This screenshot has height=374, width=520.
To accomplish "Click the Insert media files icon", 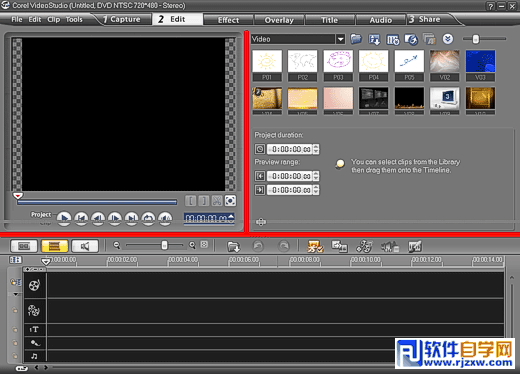I will [233, 247].
